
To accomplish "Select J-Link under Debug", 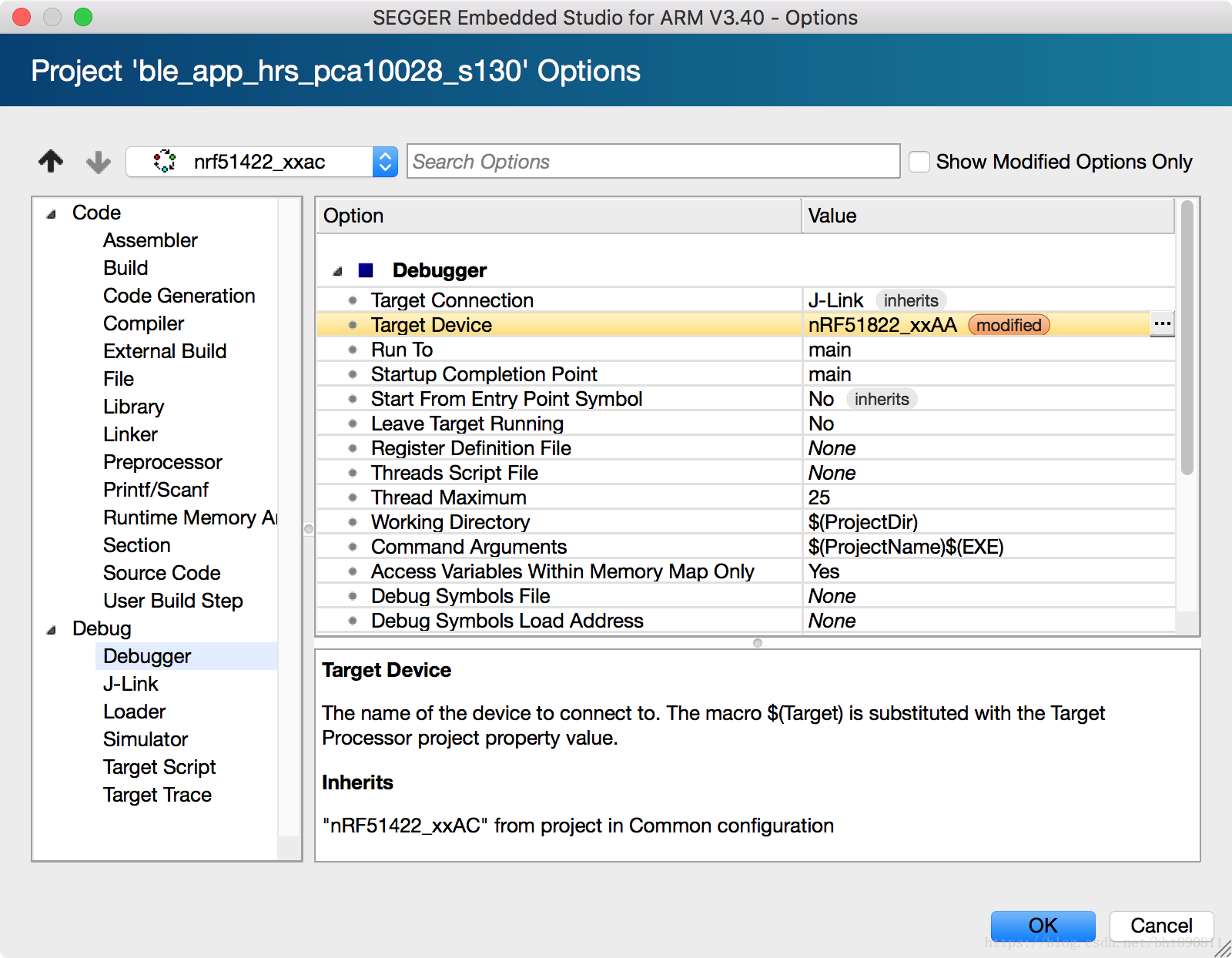I will [x=130, y=684].
